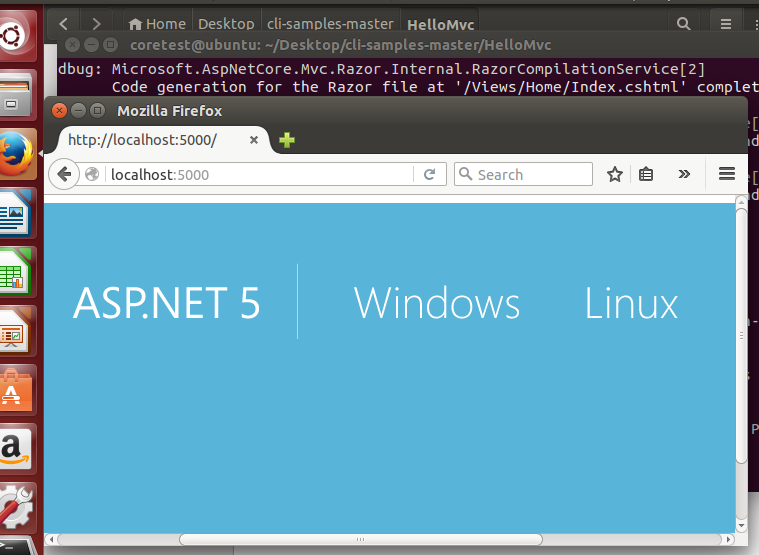Select HelloMvc folder in path bar

pyautogui.click(x=440, y=24)
